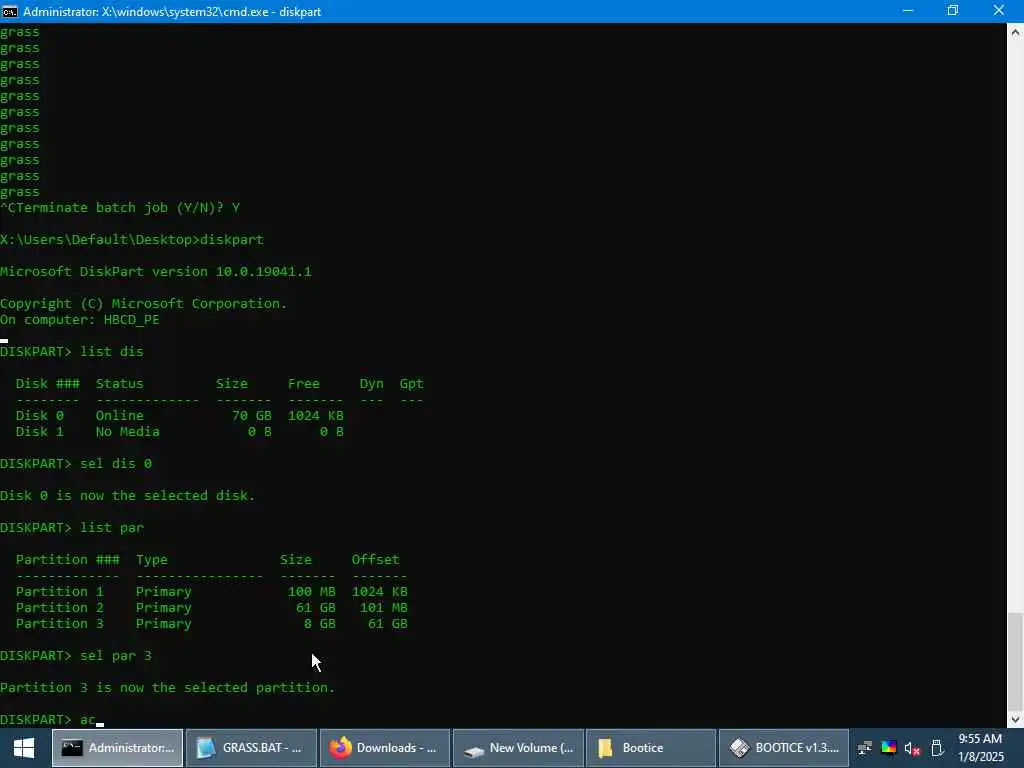Restore down the cmd window
The width and height of the screenshot is (1024, 768).
click(x=953, y=10)
